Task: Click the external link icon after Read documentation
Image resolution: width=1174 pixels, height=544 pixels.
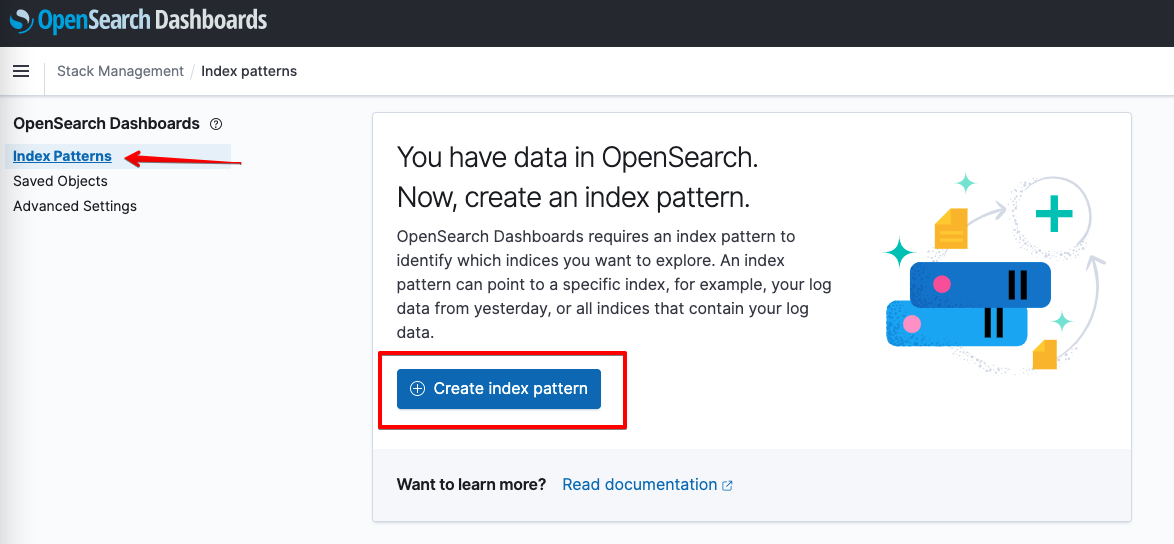Action: [727, 486]
